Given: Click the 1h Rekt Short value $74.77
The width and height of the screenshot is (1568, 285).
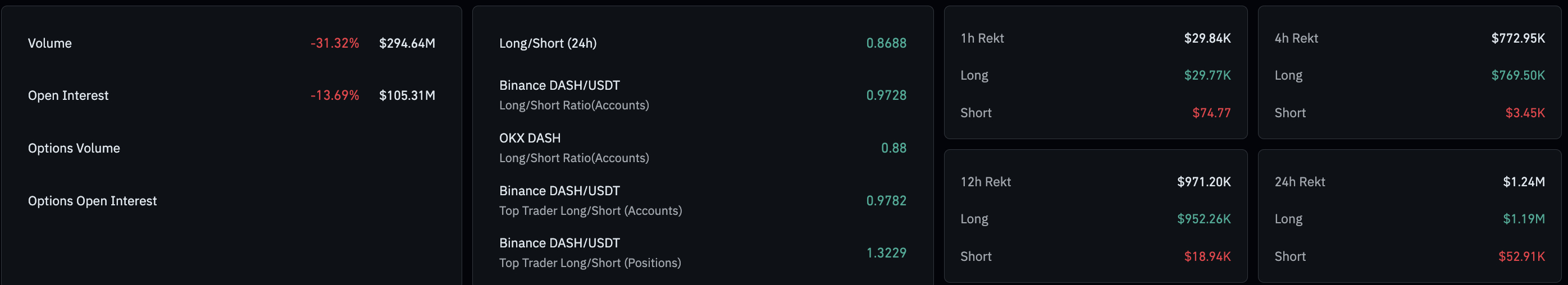Looking at the screenshot, I should coord(1211,113).
